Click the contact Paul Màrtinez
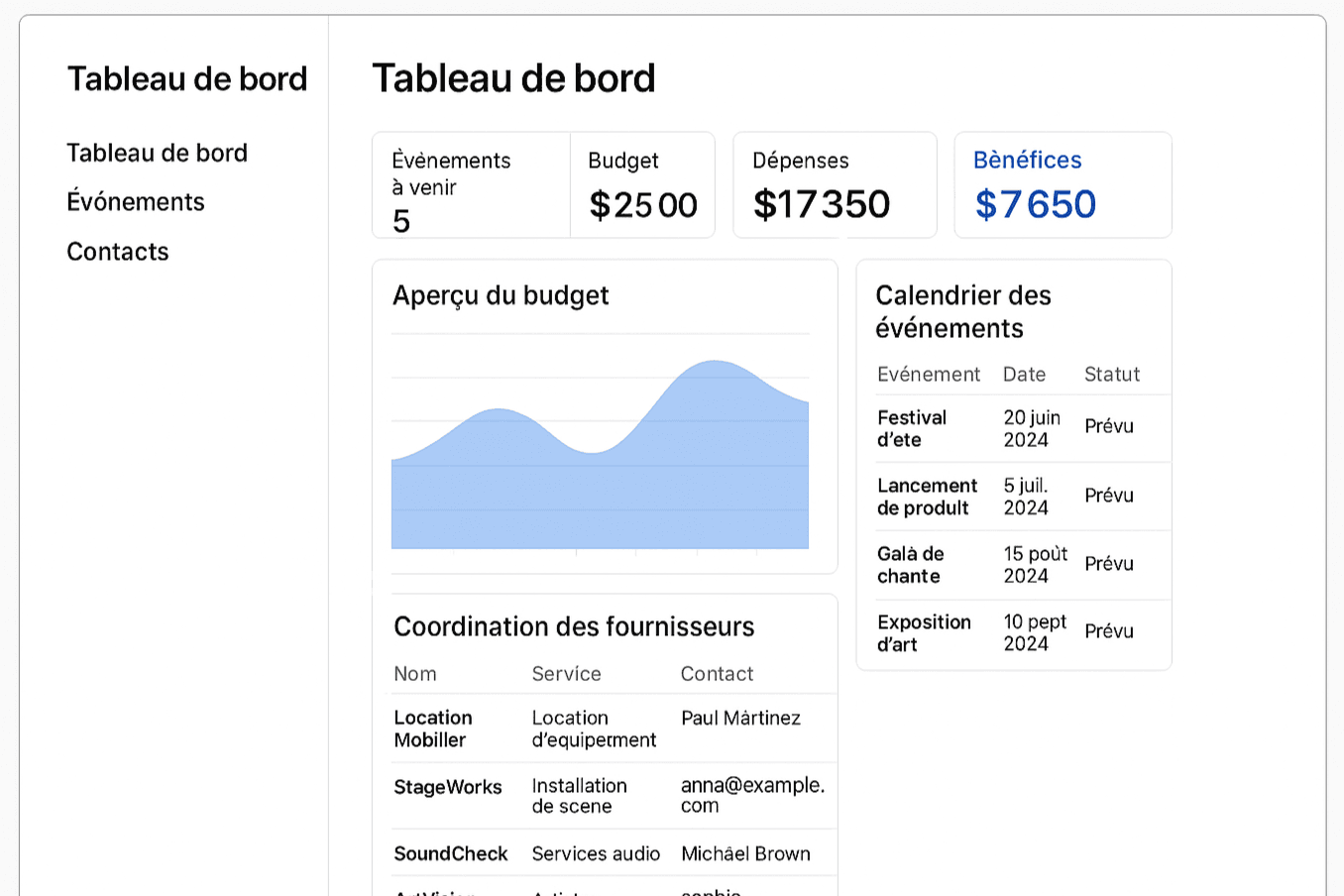The height and width of the screenshot is (896, 1344). (x=740, y=718)
